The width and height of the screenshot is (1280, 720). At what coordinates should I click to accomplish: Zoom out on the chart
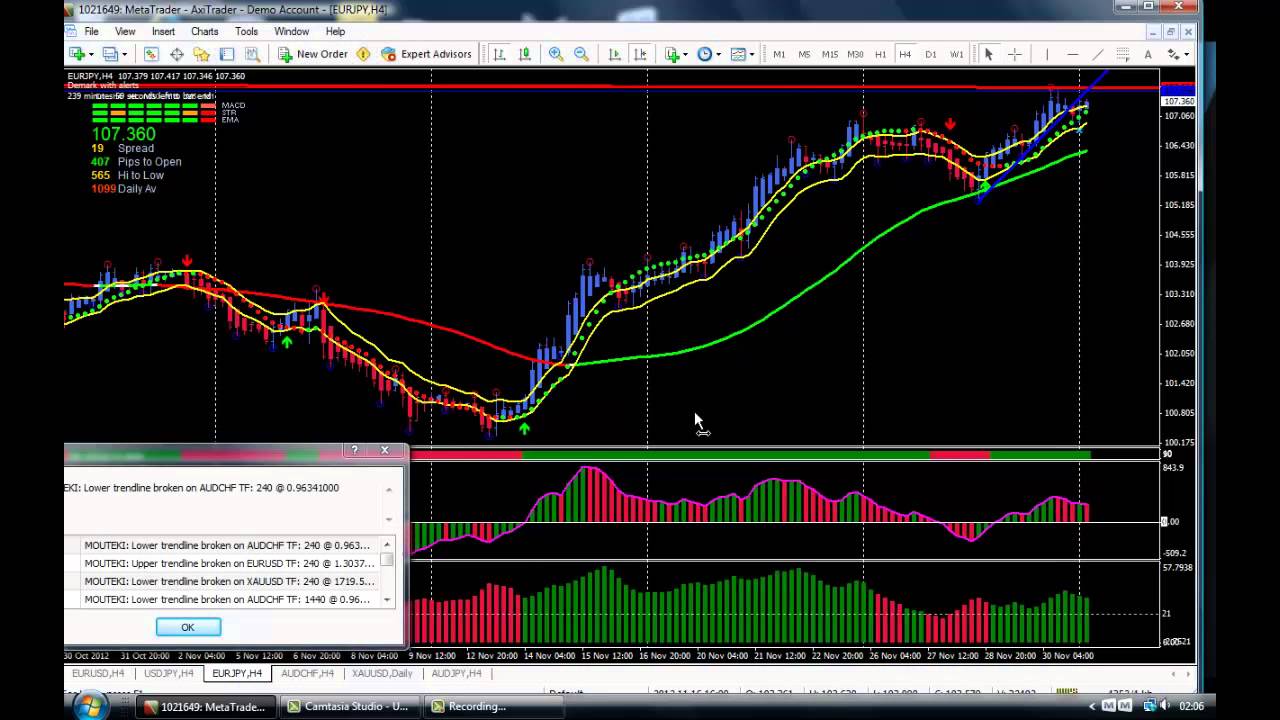581,54
